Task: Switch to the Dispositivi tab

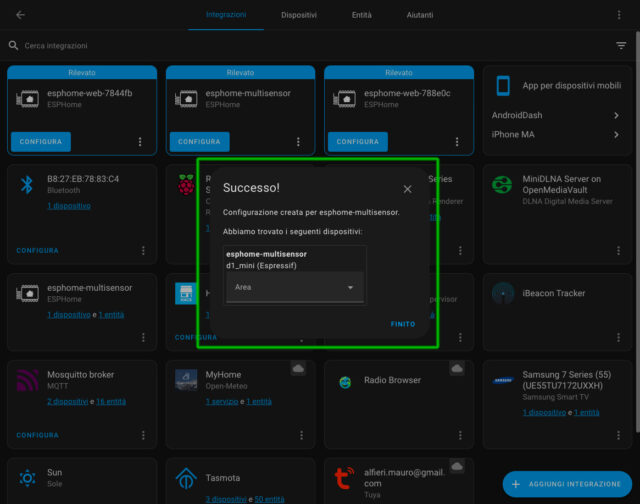Action: (x=299, y=16)
